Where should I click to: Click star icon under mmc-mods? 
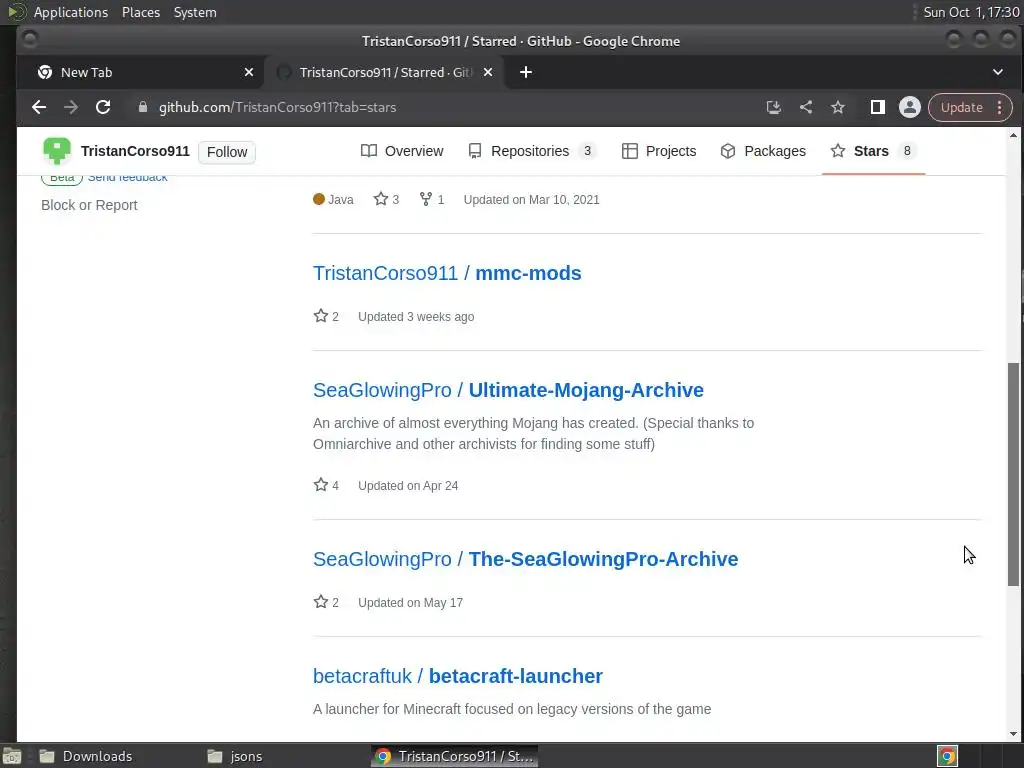[x=321, y=316]
